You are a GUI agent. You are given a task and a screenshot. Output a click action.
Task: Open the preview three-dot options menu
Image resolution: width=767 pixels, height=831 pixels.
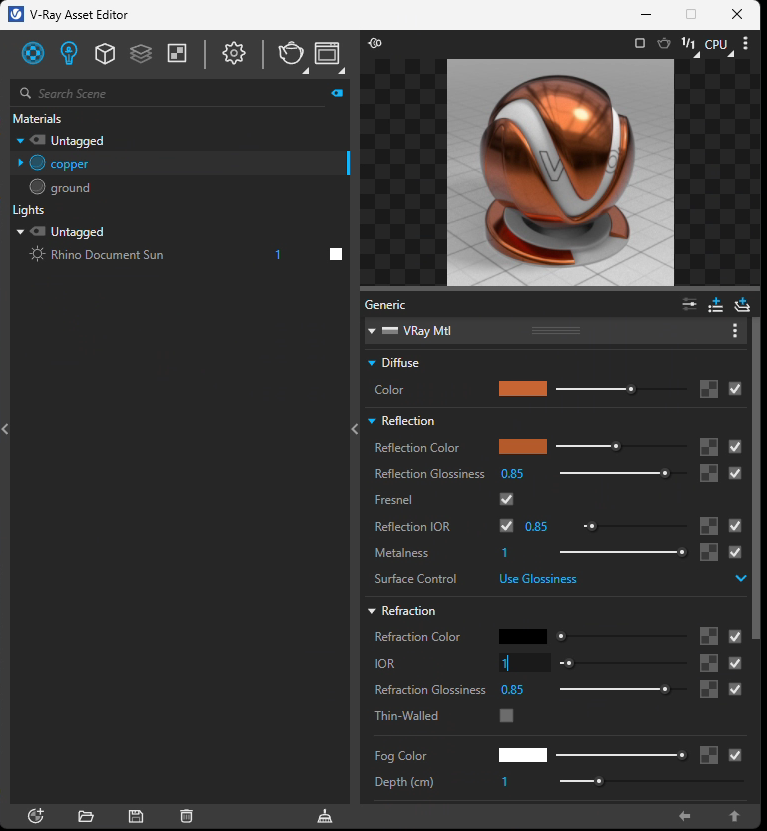pos(745,43)
